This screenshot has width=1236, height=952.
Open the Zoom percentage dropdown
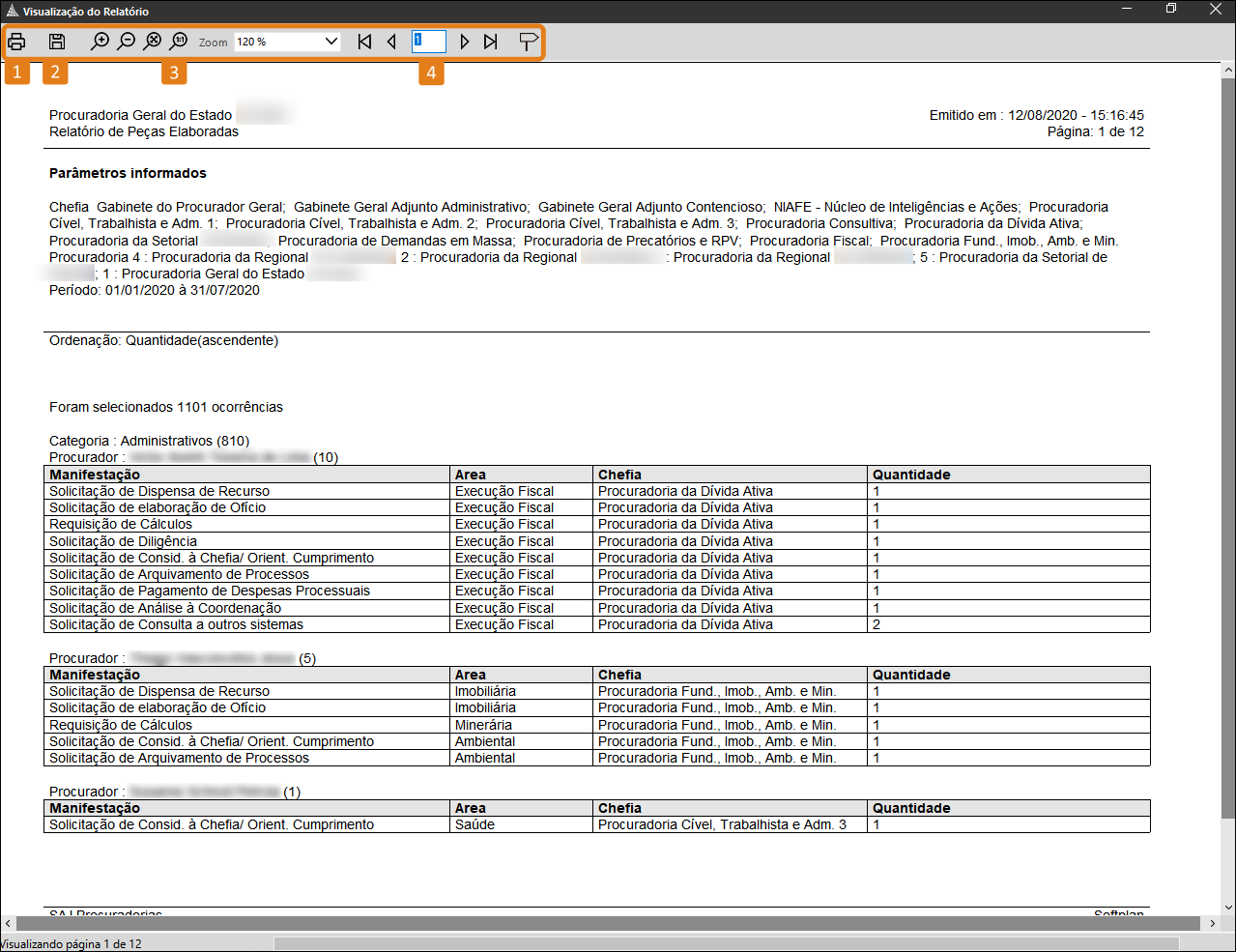click(331, 42)
